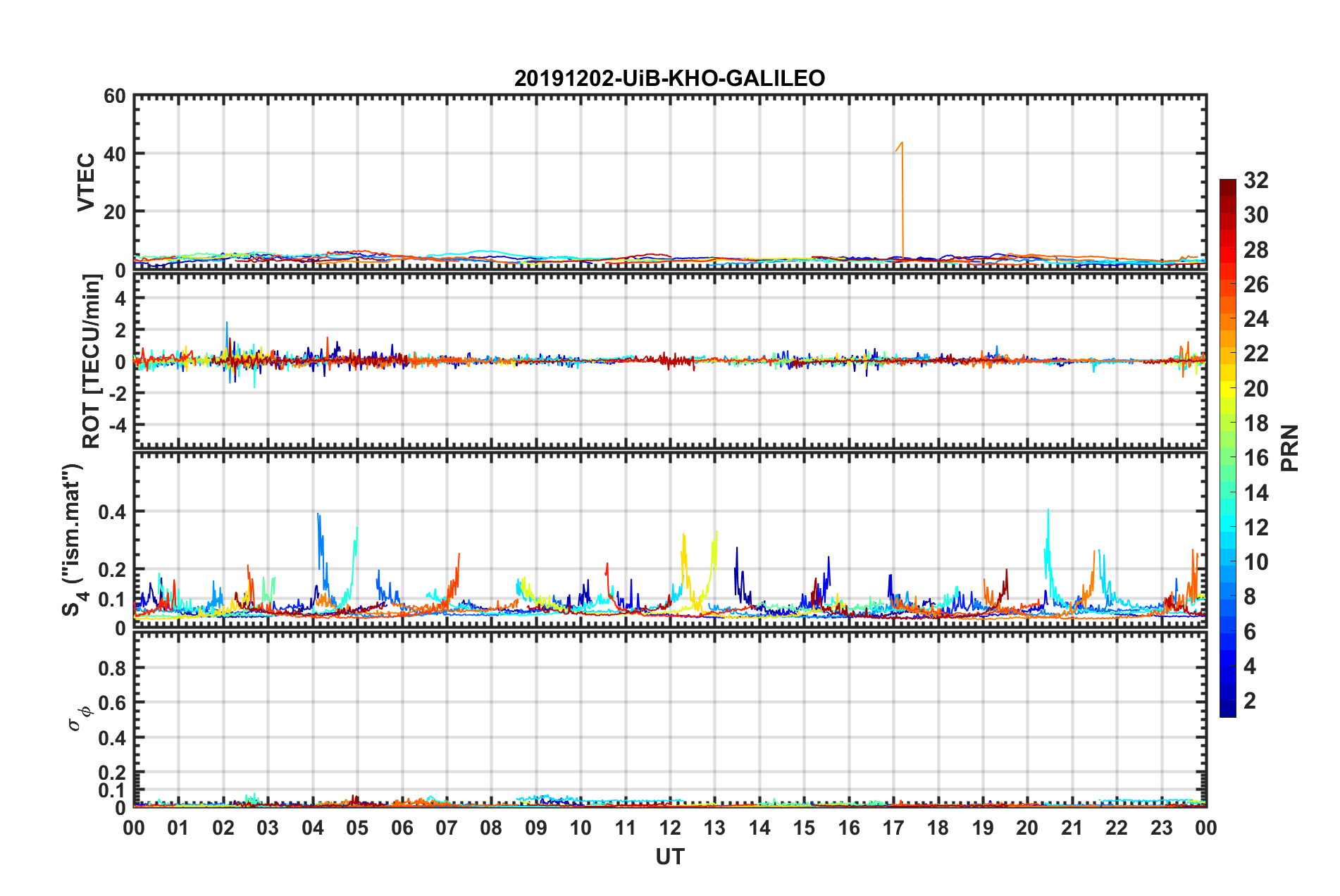The width and height of the screenshot is (1340, 896).
Task: Click the ROT [TECU/min] axis label
Action: click(91, 361)
